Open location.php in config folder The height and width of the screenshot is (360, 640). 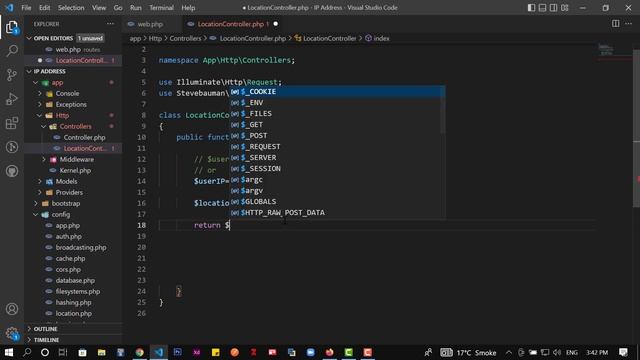pos(73,314)
